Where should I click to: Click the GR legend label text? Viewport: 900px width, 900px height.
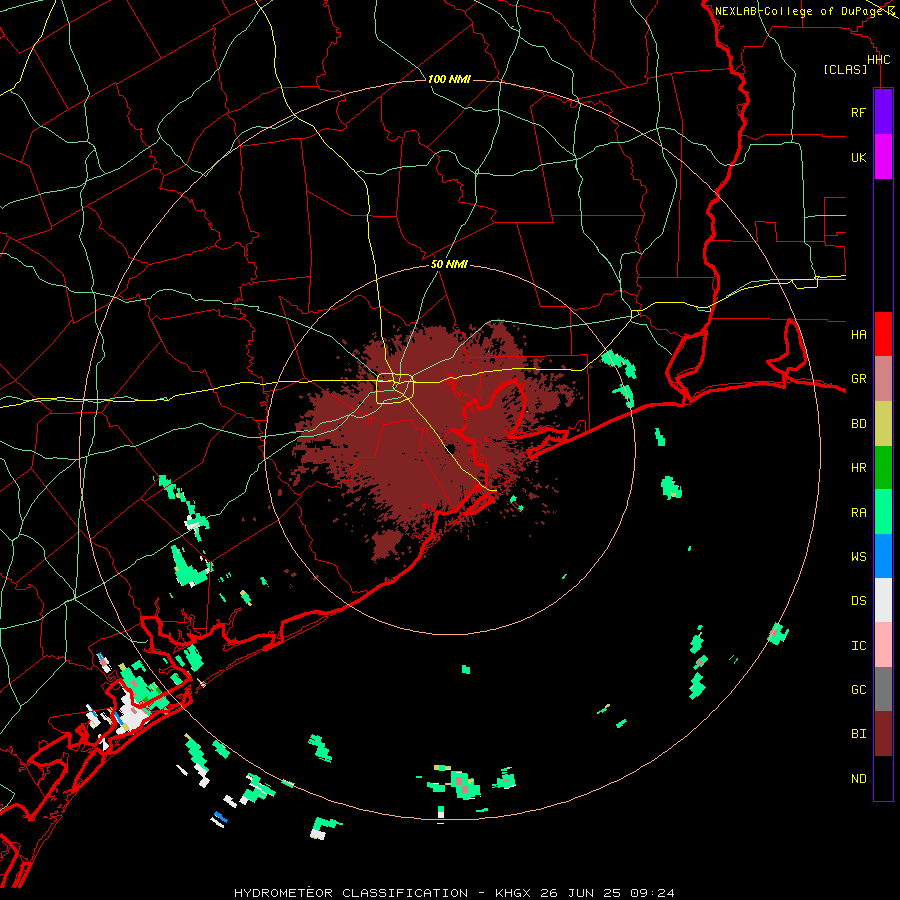858,379
